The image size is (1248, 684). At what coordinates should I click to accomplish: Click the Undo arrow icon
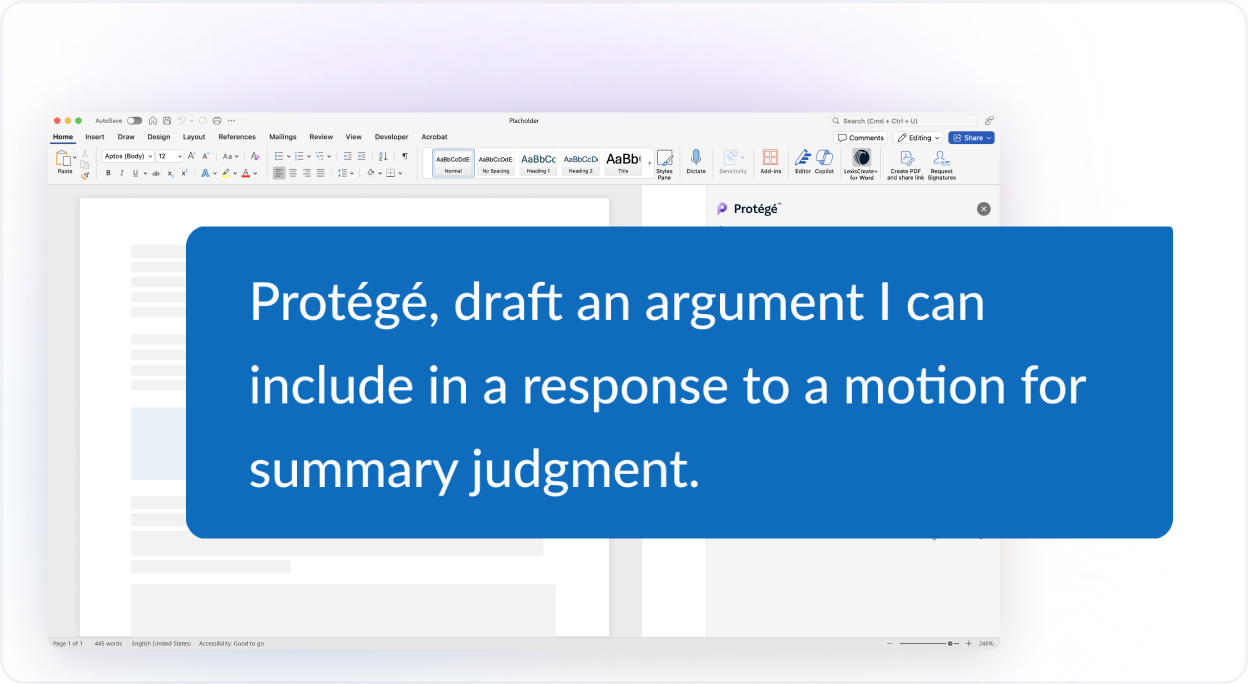(181, 121)
